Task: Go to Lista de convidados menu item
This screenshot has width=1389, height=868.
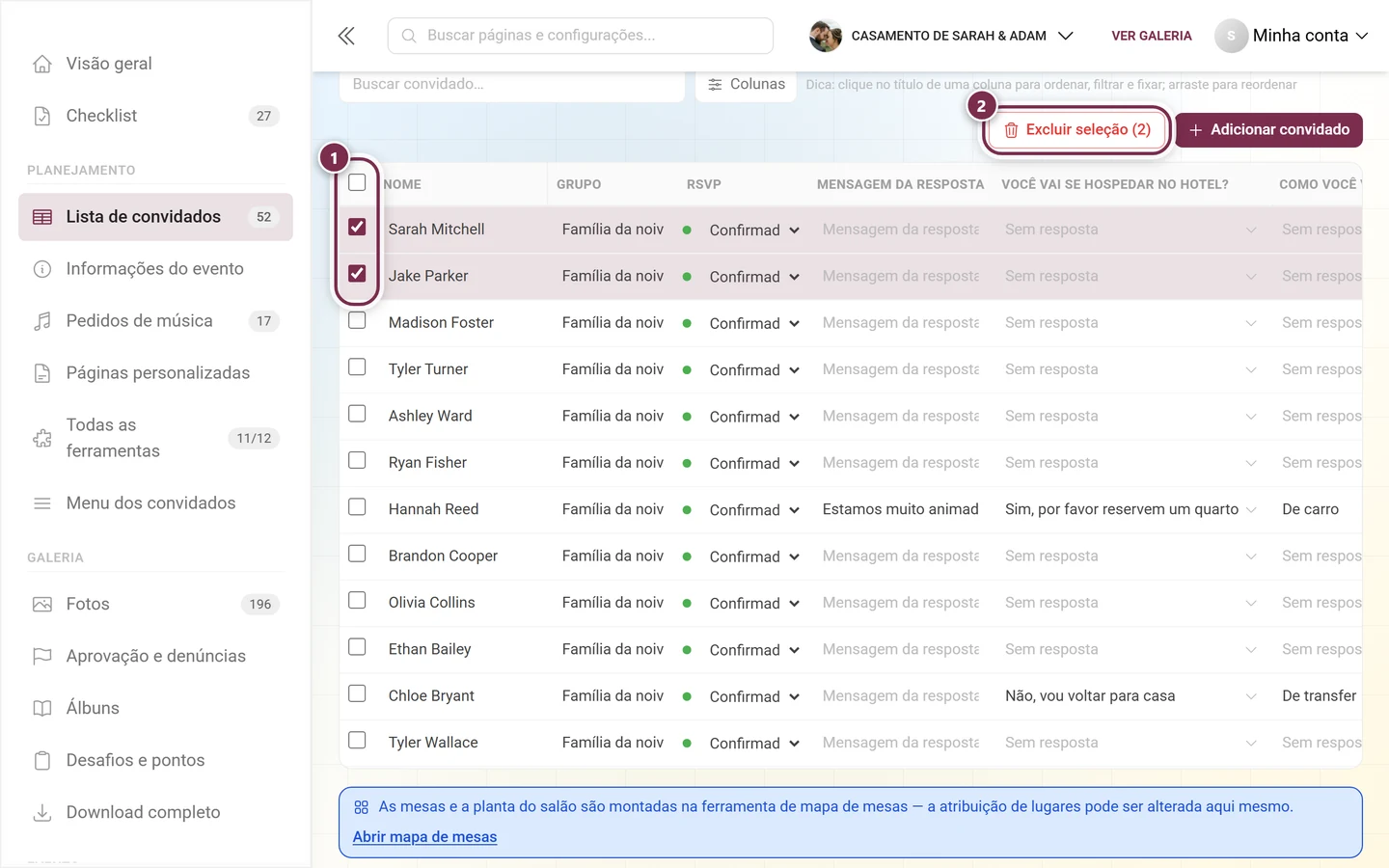Action: (x=155, y=217)
